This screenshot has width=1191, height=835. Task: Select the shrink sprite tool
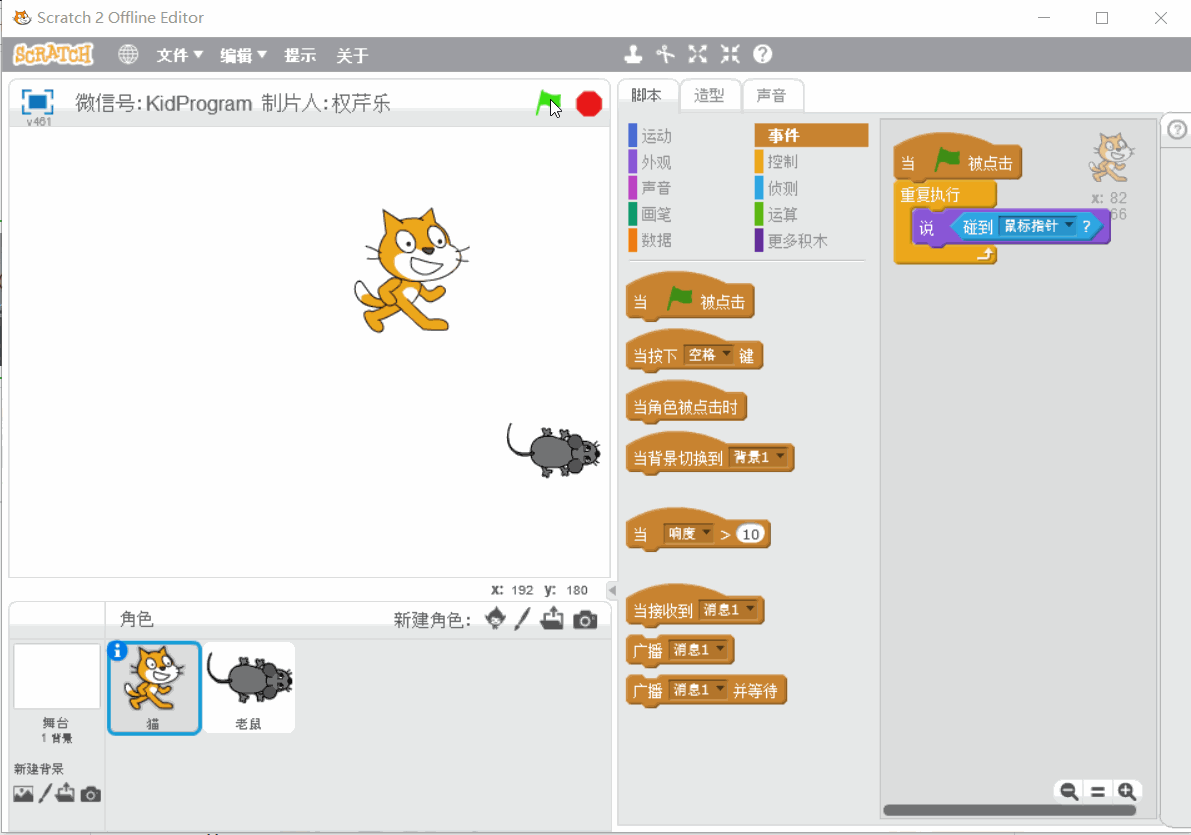click(x=730, y=54)
